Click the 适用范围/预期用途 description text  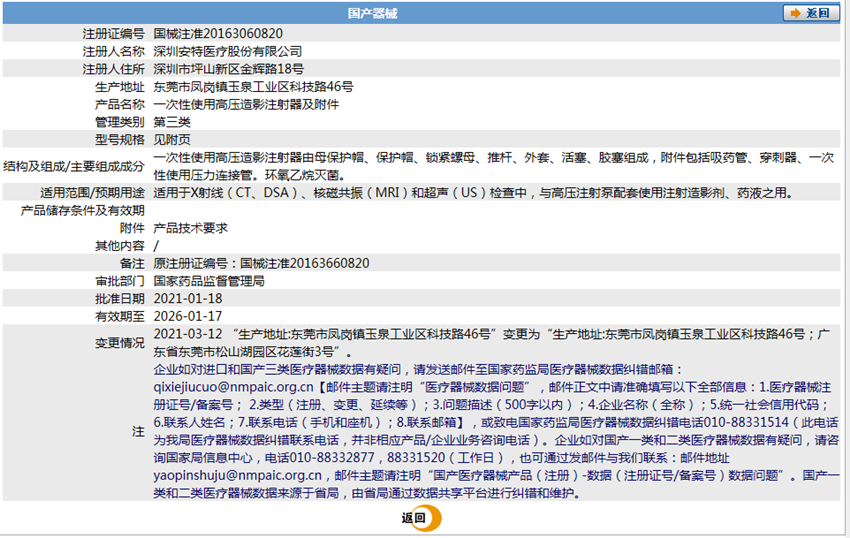[473, 193]
